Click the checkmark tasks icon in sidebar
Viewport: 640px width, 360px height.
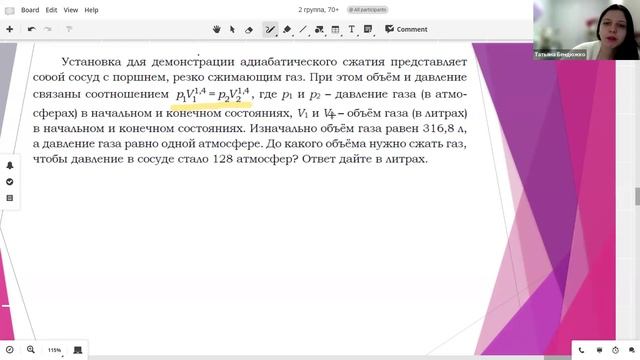pyautogui.click(x=10, y=182)
